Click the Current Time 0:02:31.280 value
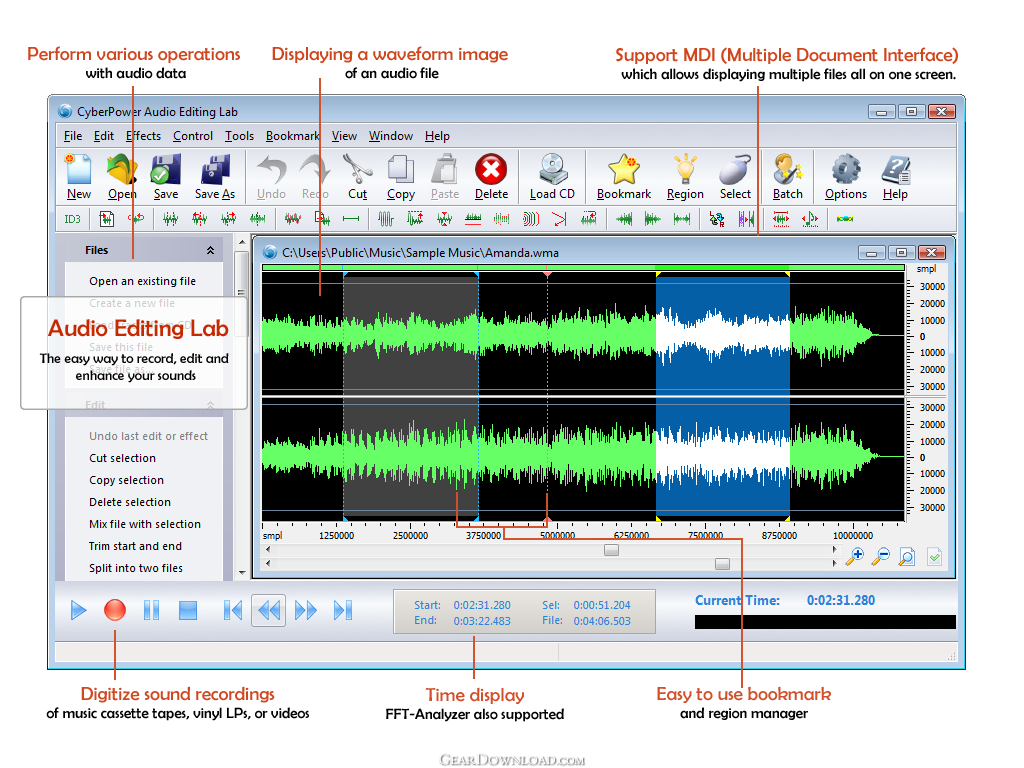This screenshot has width=1024, height=768. (x=840, y=600)
